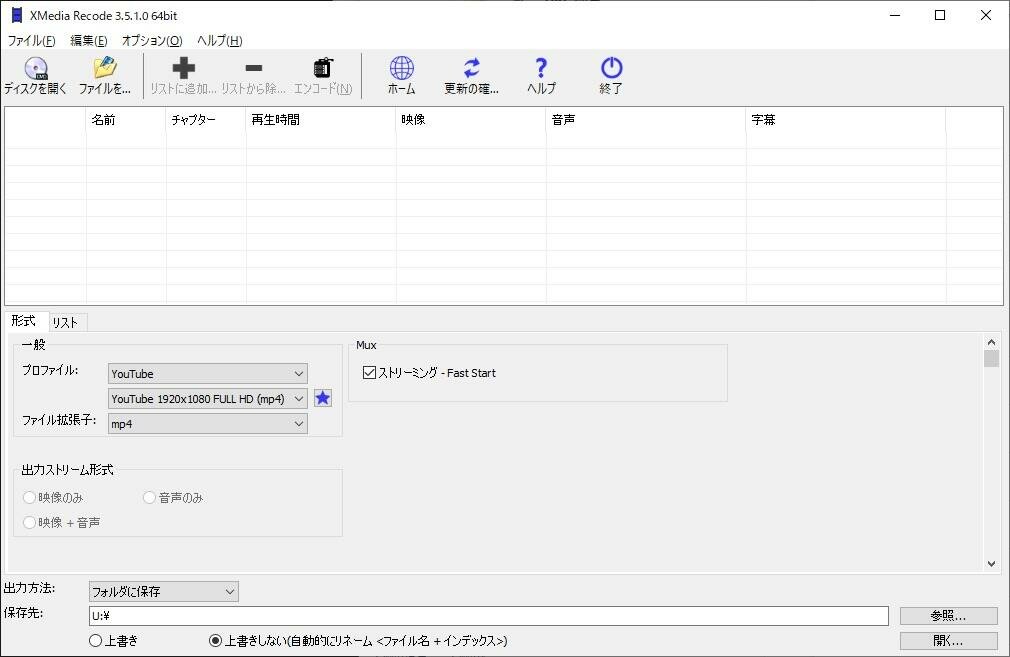Click the 字幕 column header
This screenshot has height=657, width=1010.
pyautogui.click(x=846, y=120)
